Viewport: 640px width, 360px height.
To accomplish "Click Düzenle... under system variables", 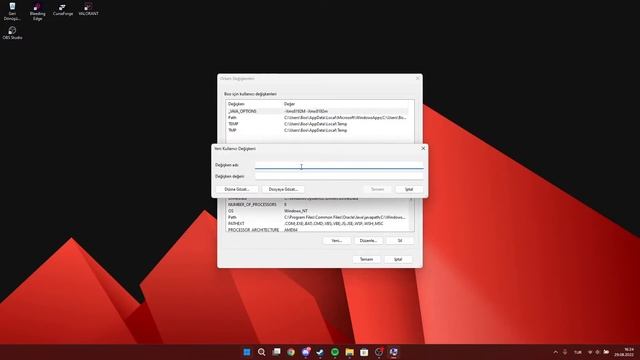I will (x=368, y=241).
